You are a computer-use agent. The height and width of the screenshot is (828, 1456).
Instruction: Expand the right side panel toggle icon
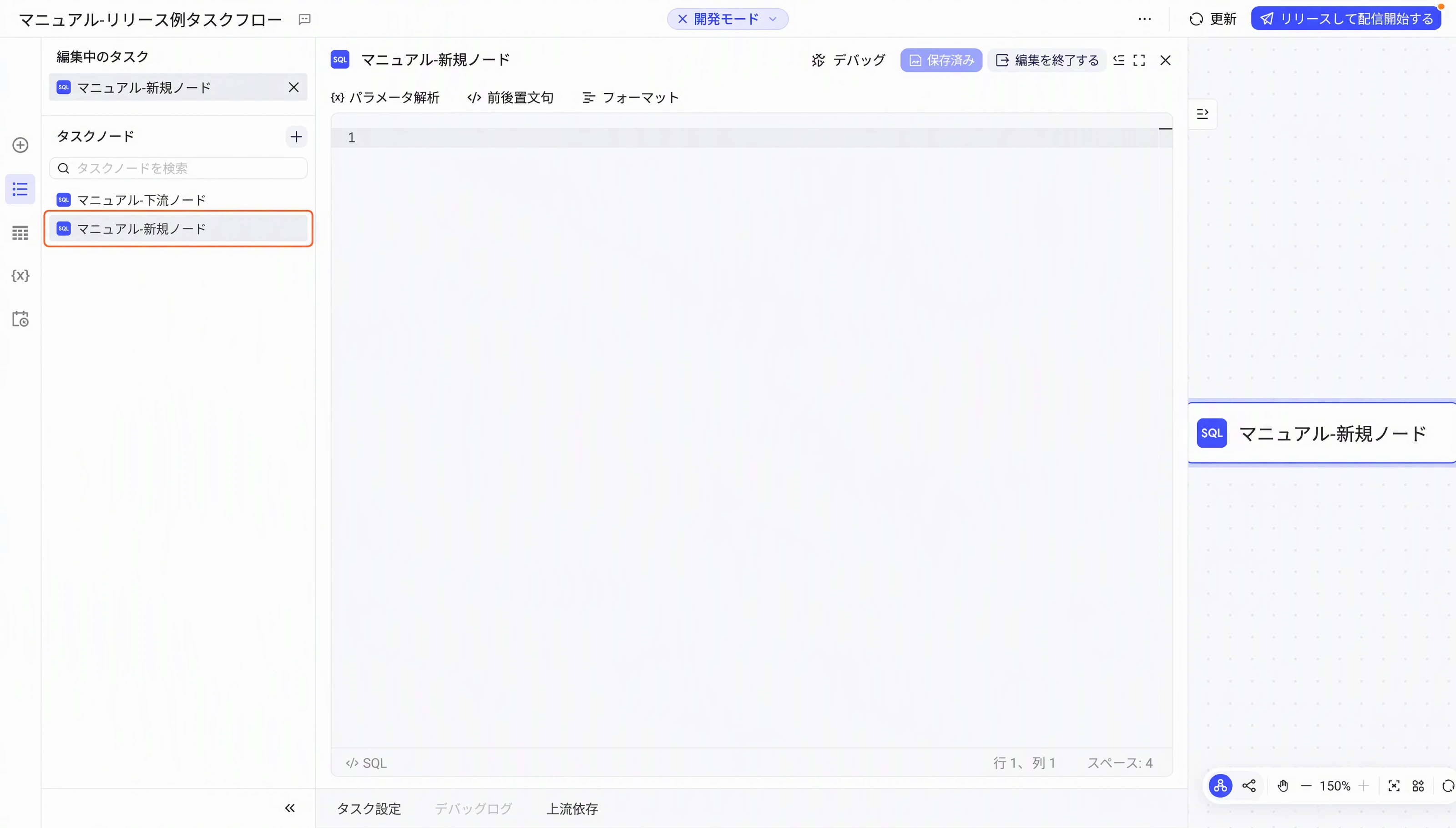[x=1202, y=114]
